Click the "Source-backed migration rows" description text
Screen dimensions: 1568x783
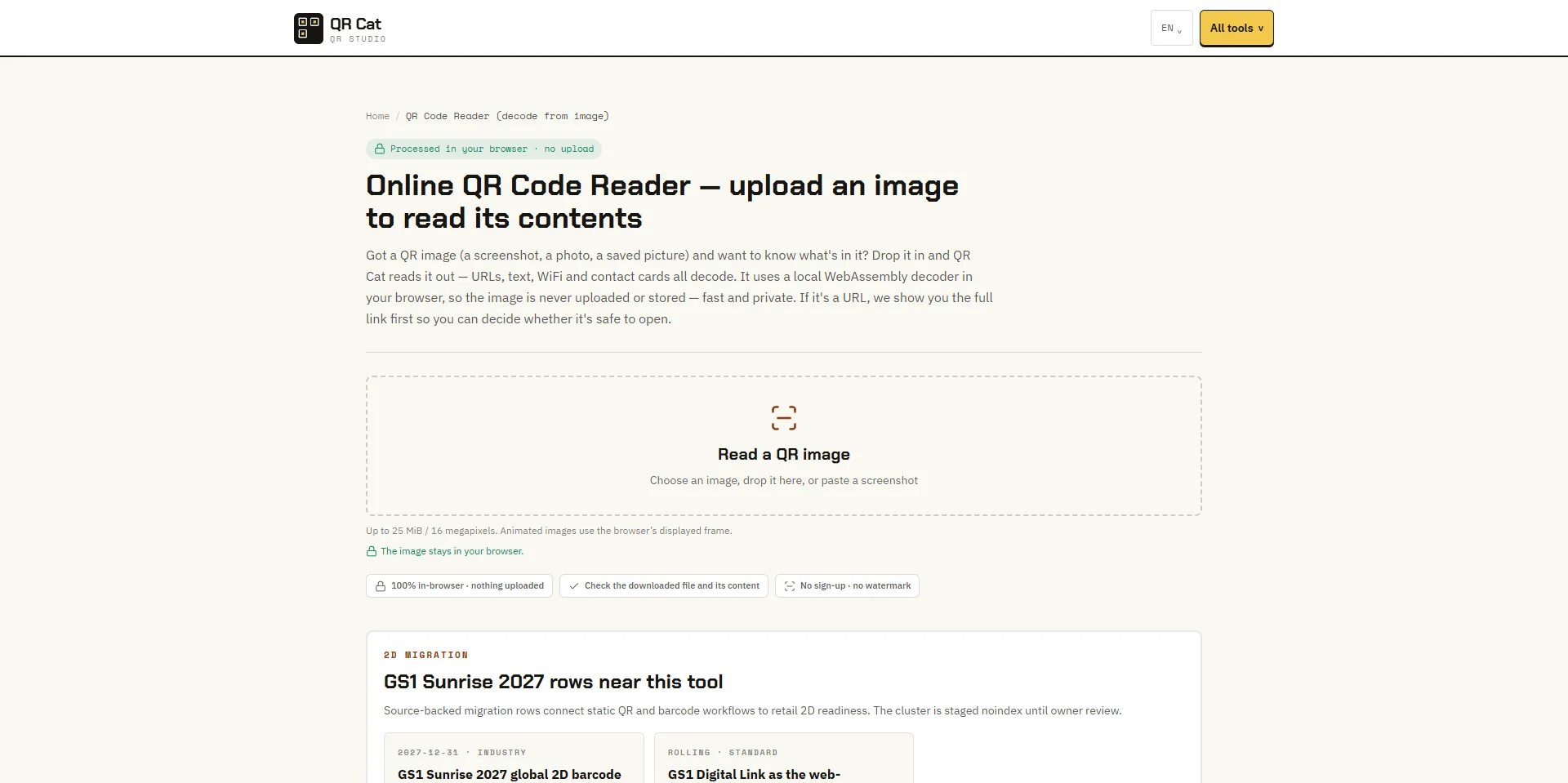pyautogui.click(x=753, y=711)
